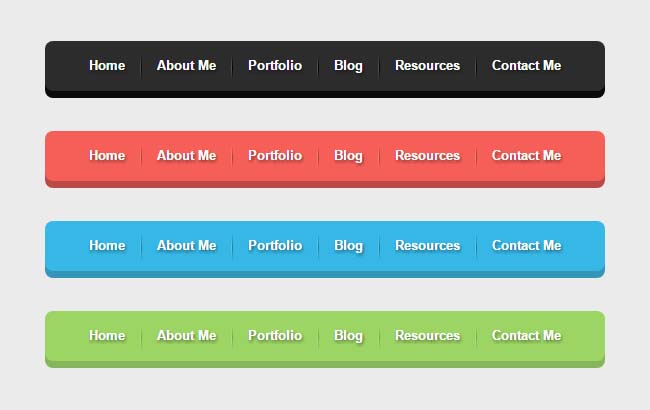Open Resources in the blue navigation bar
Image resolution: width=650 pixels, height=410 pixels.
click(x=427, y=246)
